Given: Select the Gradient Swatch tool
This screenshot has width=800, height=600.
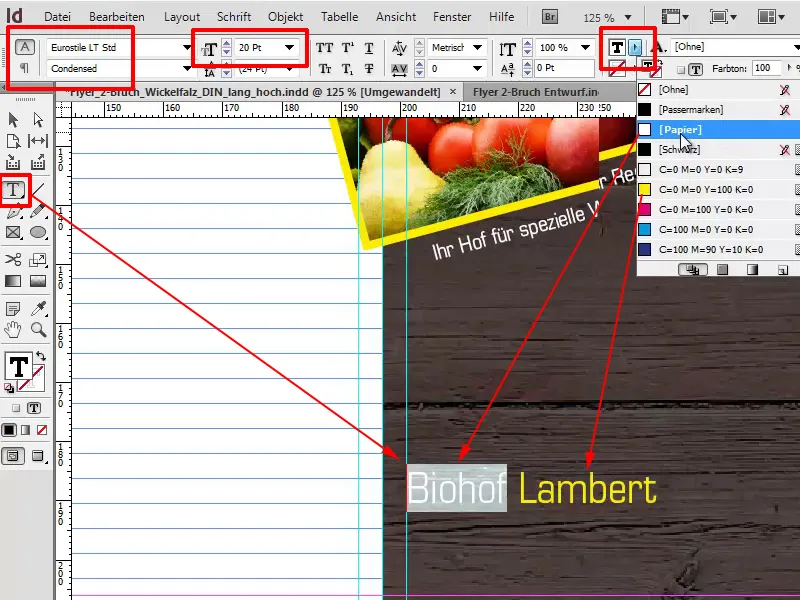Looking at the screenshot, I should (13, 281).
